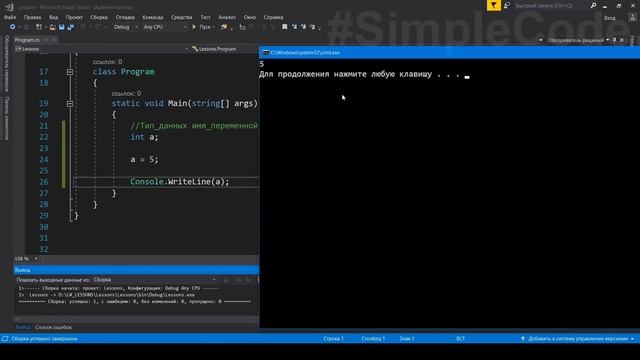Click the code line 'a = 5;'
The height and width of the screenshot is (360, 640).
[x=144, y=160]
